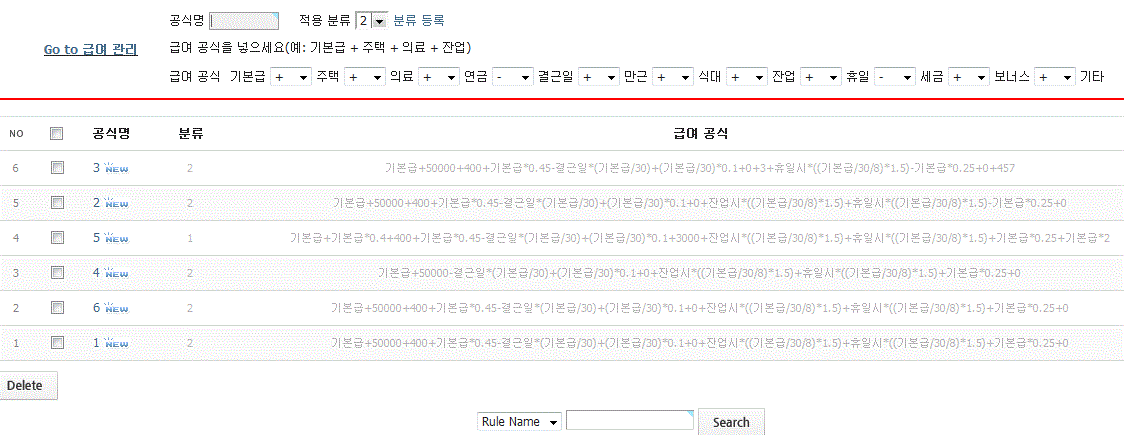This screenshot has width=1124, height=435.
Task: Click the NEW badge in row NO 2
Action: [117, 307]
